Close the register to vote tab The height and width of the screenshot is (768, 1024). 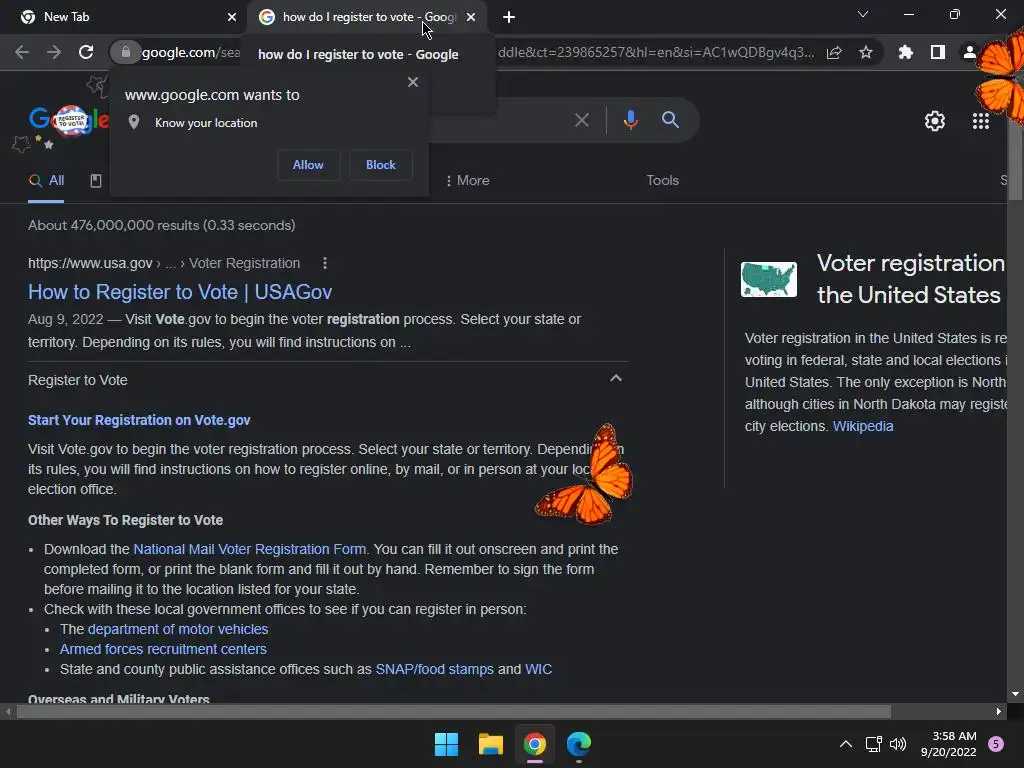click(x=471, y=17)
